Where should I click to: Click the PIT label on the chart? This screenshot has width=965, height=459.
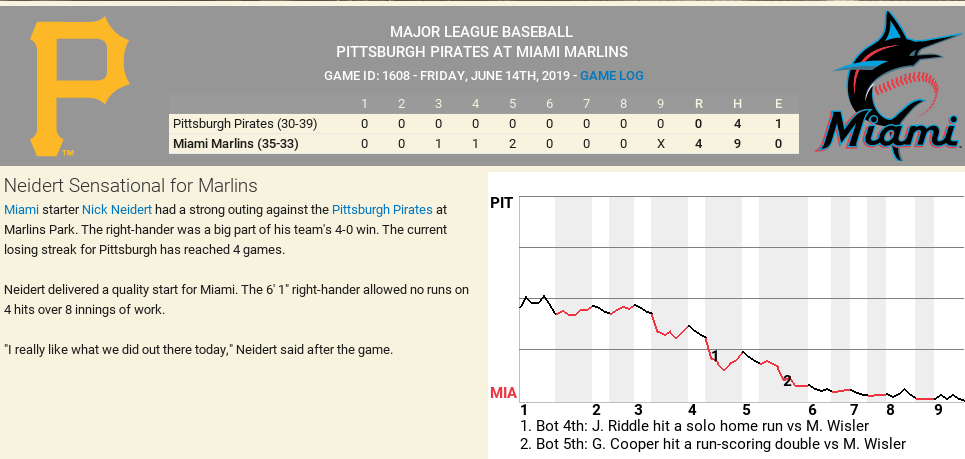(x=502, y=203)
